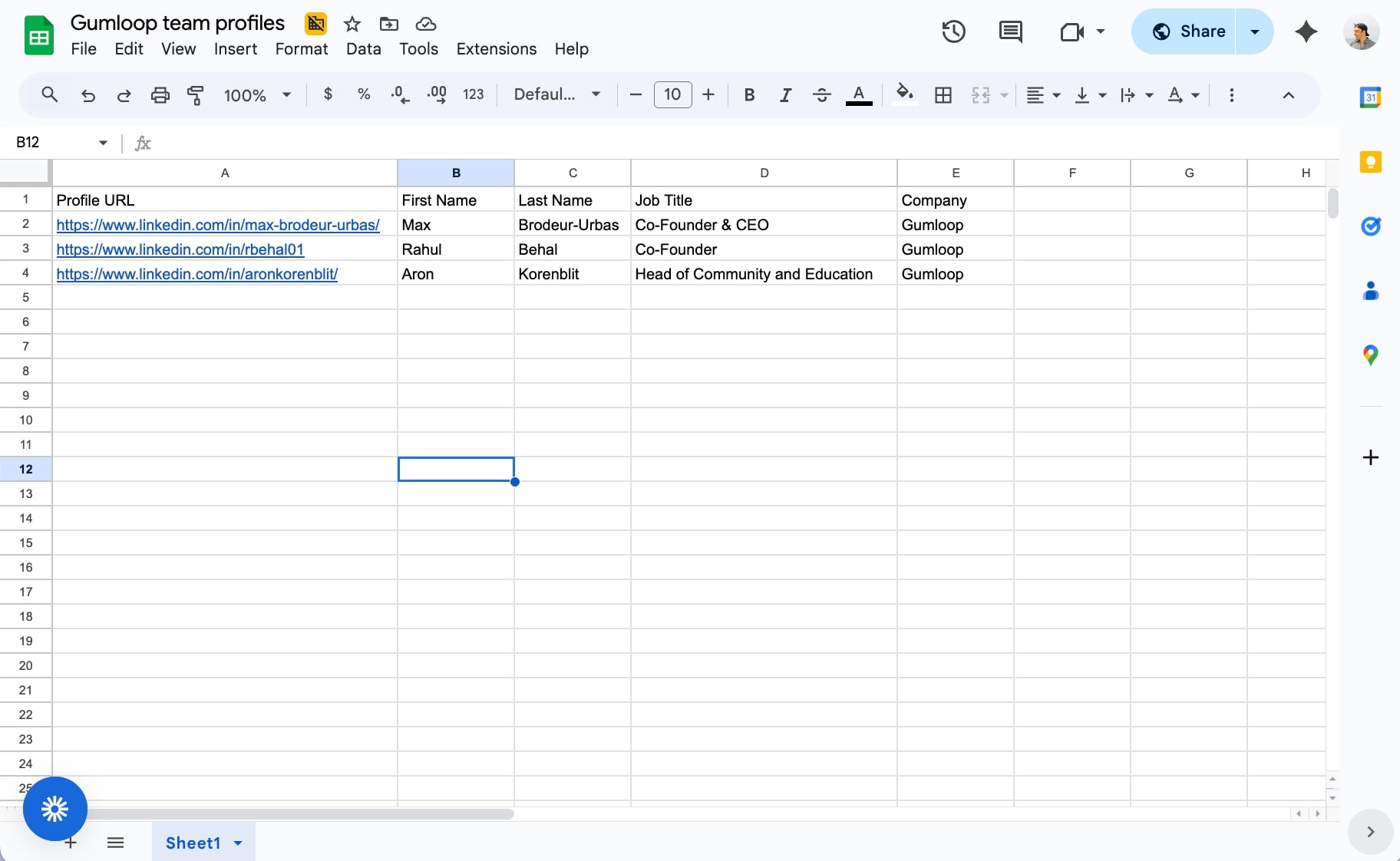Open the text color picker
This screenshot has height=861, width=1400.
coord(857,95)
